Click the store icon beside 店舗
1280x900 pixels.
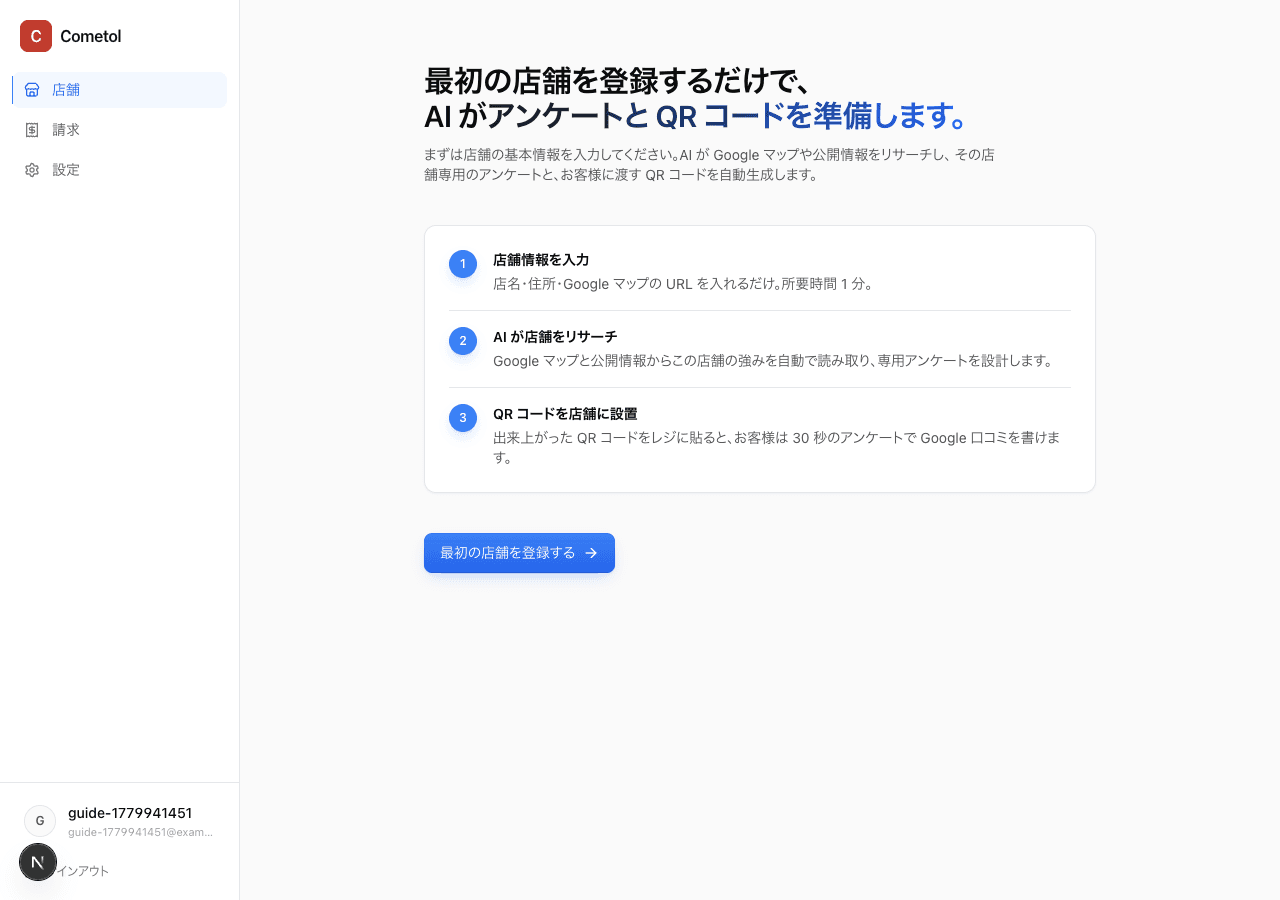[x=32, y=90]
